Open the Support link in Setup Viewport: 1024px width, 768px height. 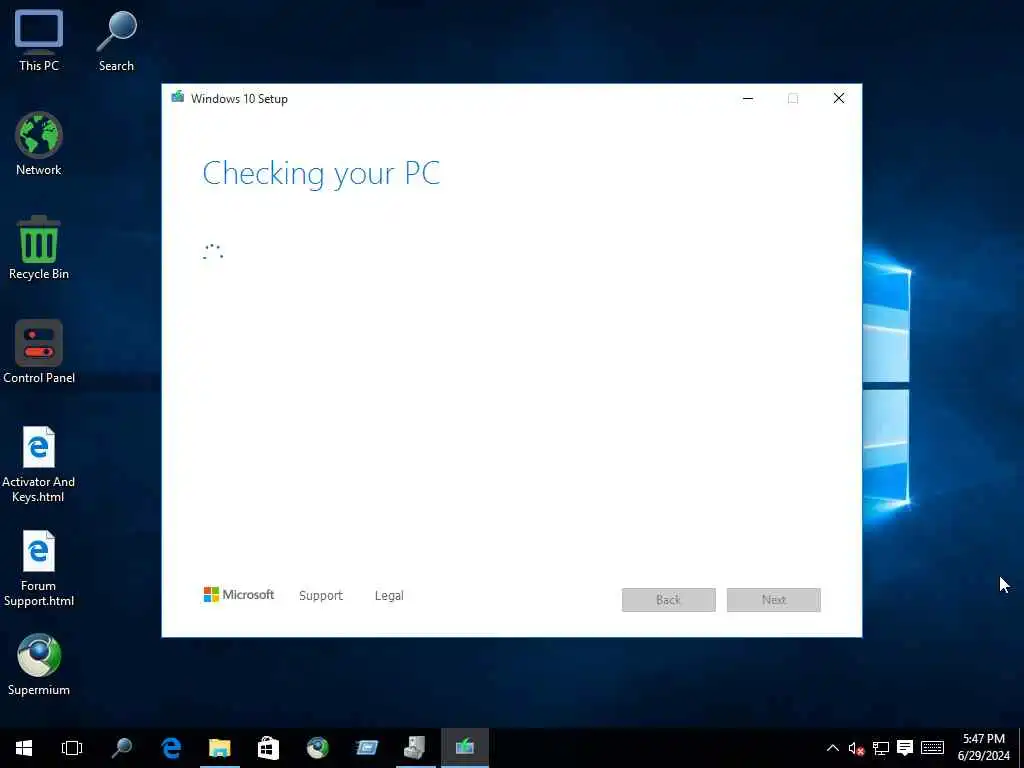pos(321,596)
